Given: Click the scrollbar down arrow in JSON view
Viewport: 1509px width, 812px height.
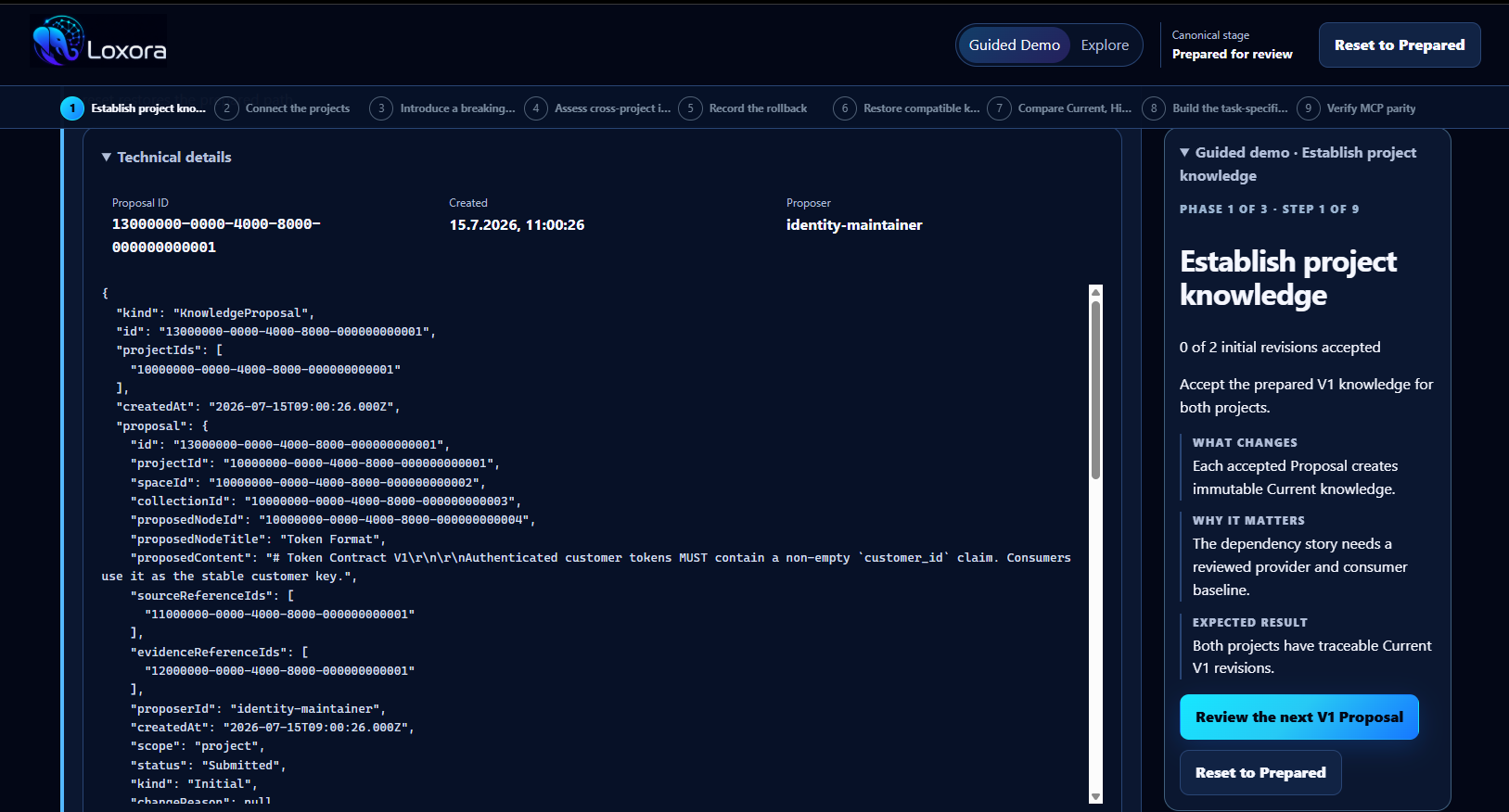Looking at the screenshot, I should 1095,796.
